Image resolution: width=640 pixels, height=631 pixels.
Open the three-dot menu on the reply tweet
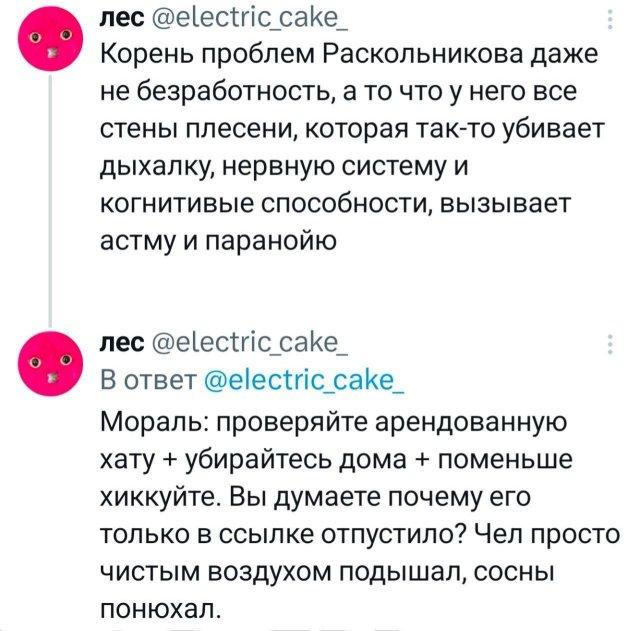[611, 346]
